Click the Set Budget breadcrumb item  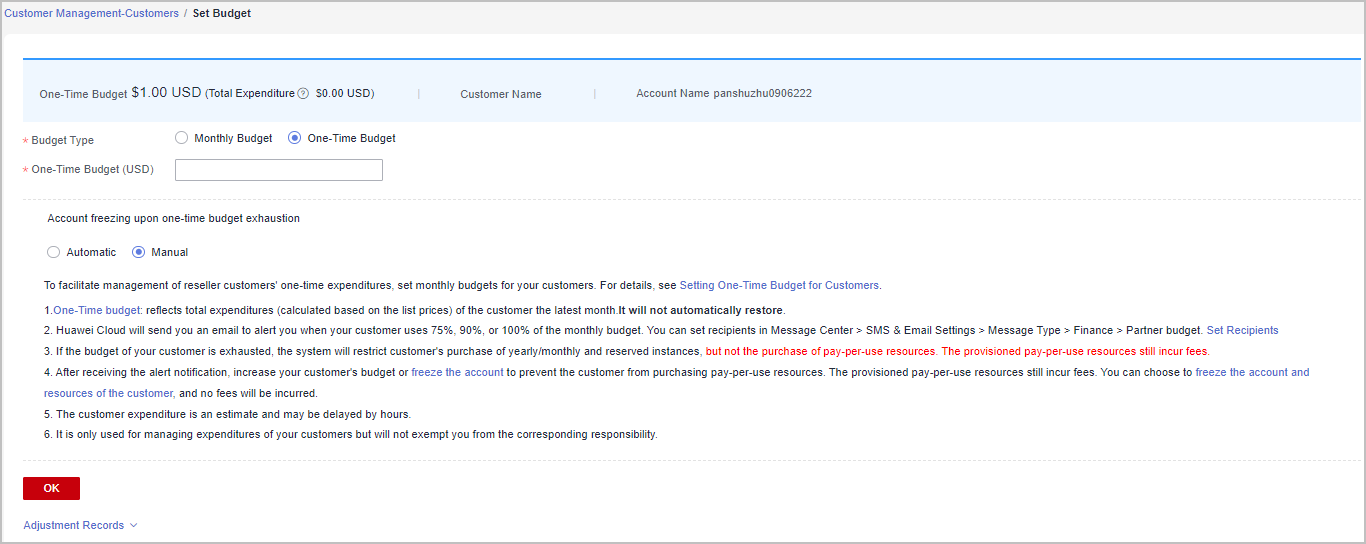tap(222, 13)
